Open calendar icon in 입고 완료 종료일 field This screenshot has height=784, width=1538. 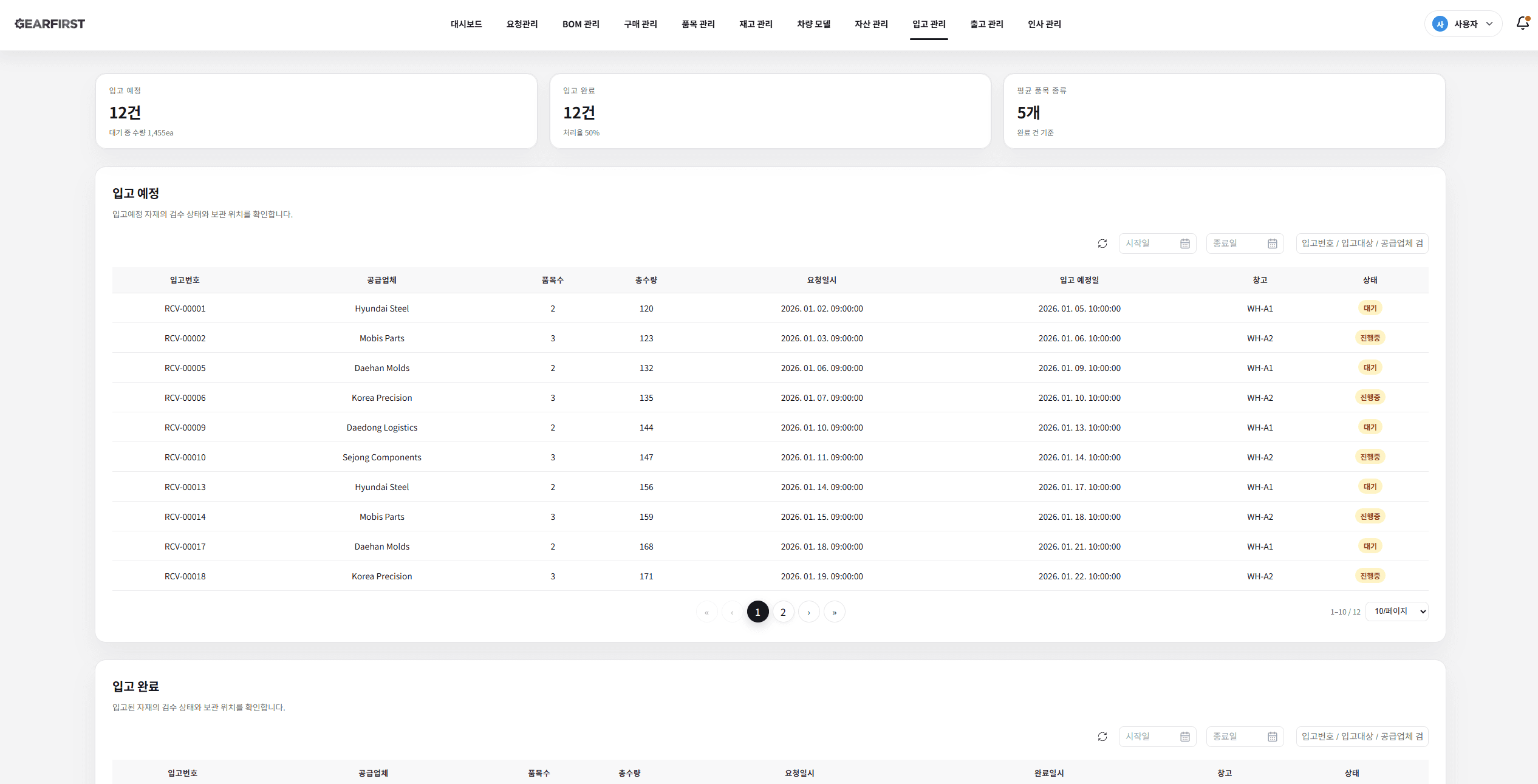tap(1273, 737)
